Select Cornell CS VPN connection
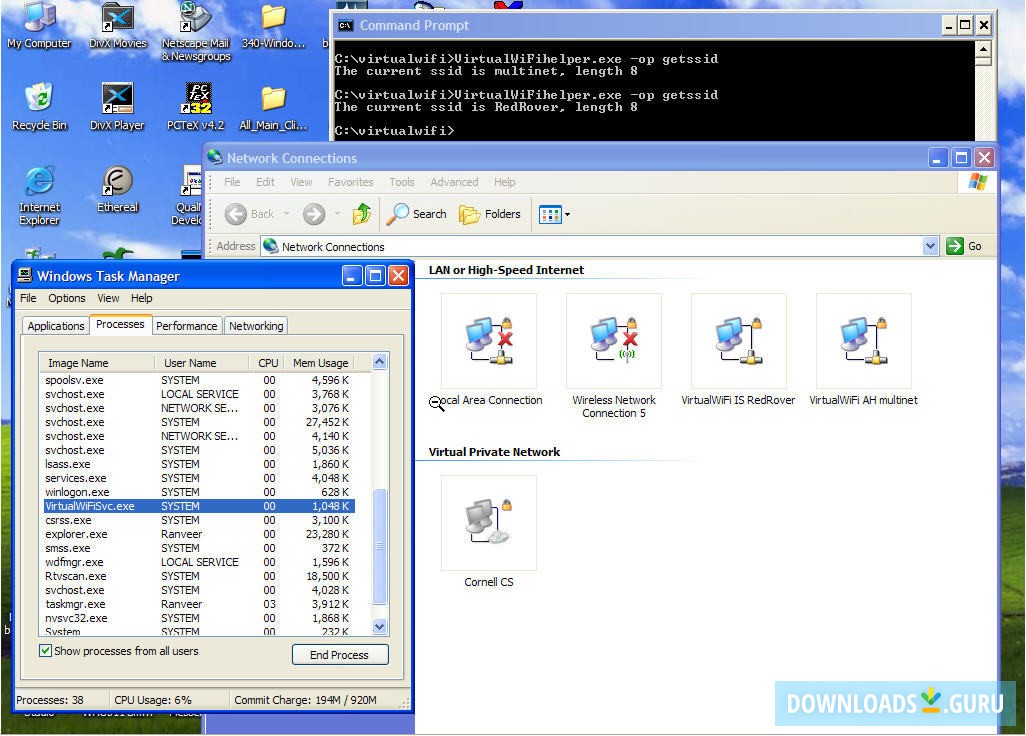The image size is (1026, 736). (x=489, y=533)
